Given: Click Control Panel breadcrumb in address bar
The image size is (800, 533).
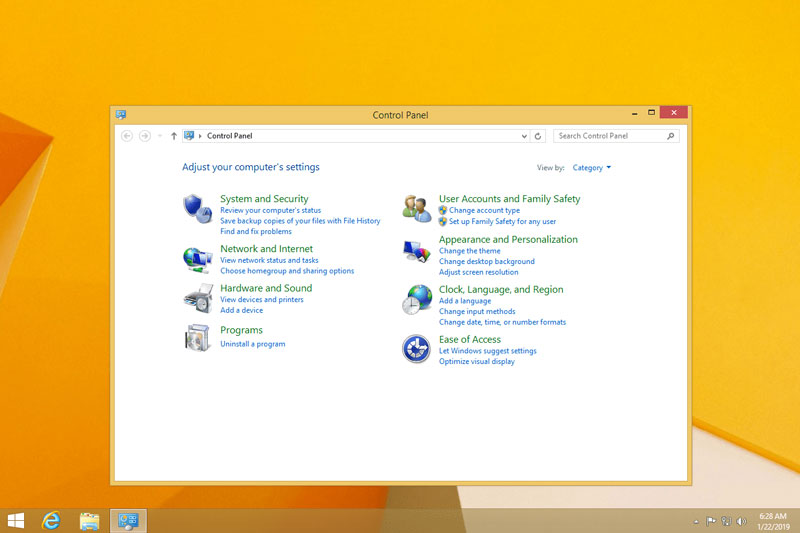Looking at the screenshot, I should coord(230,136).
